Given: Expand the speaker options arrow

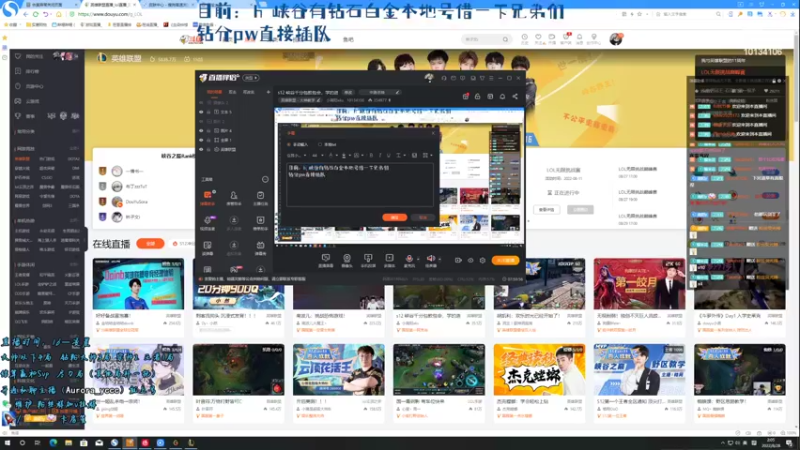Looking at the screenshot, I should pos(439,259).
